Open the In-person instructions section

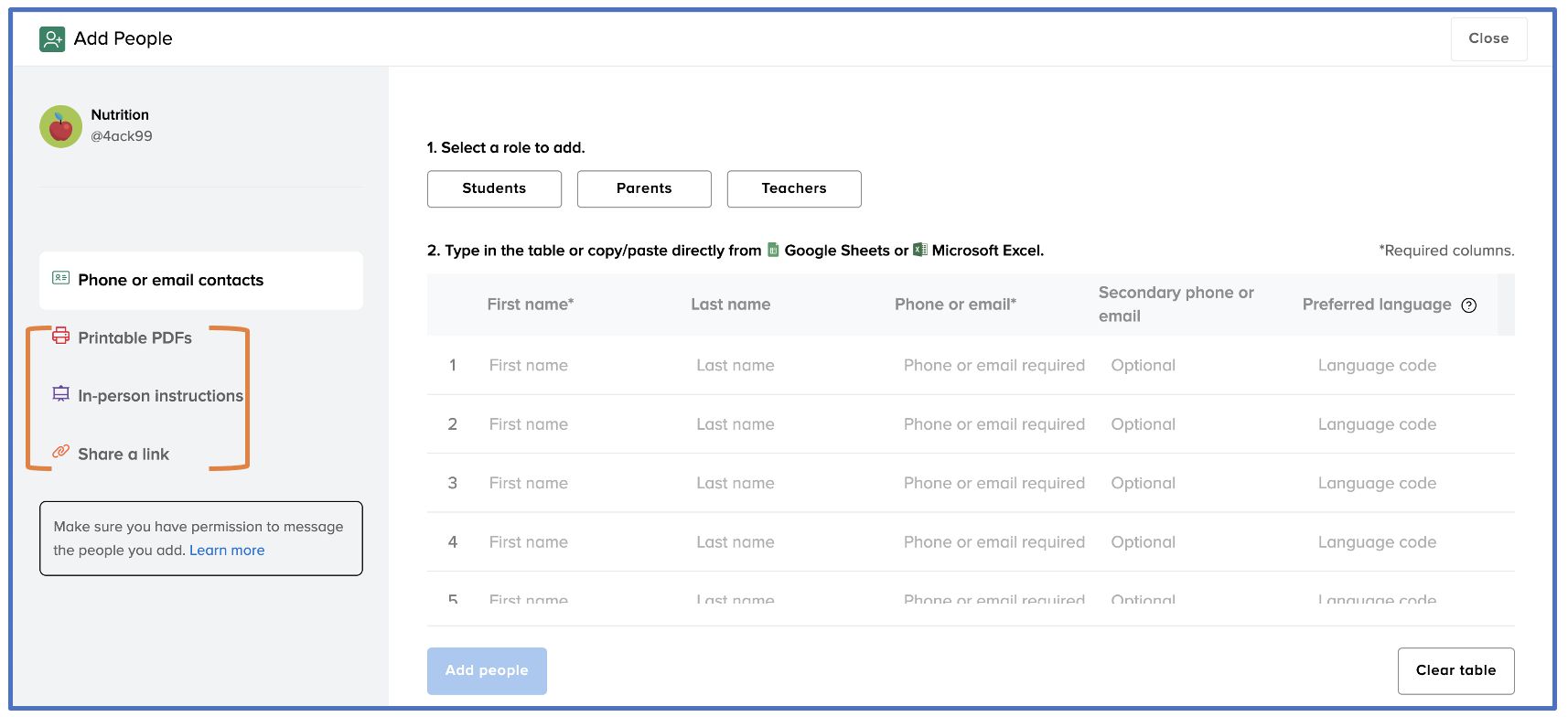[x=160, y=396]
